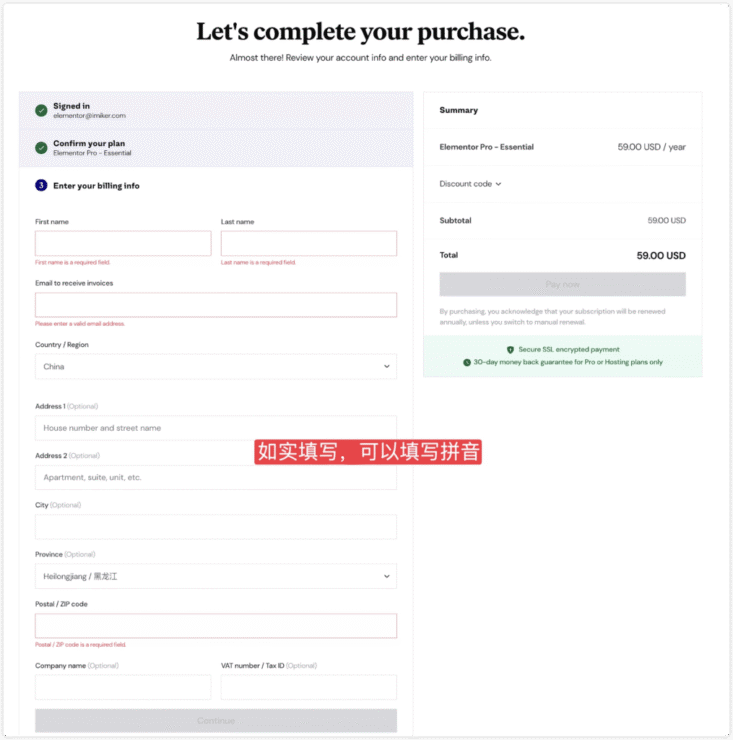Click the green checkmark beside Signed in
This screenshot has width=733, height=740.
point(41,110)
